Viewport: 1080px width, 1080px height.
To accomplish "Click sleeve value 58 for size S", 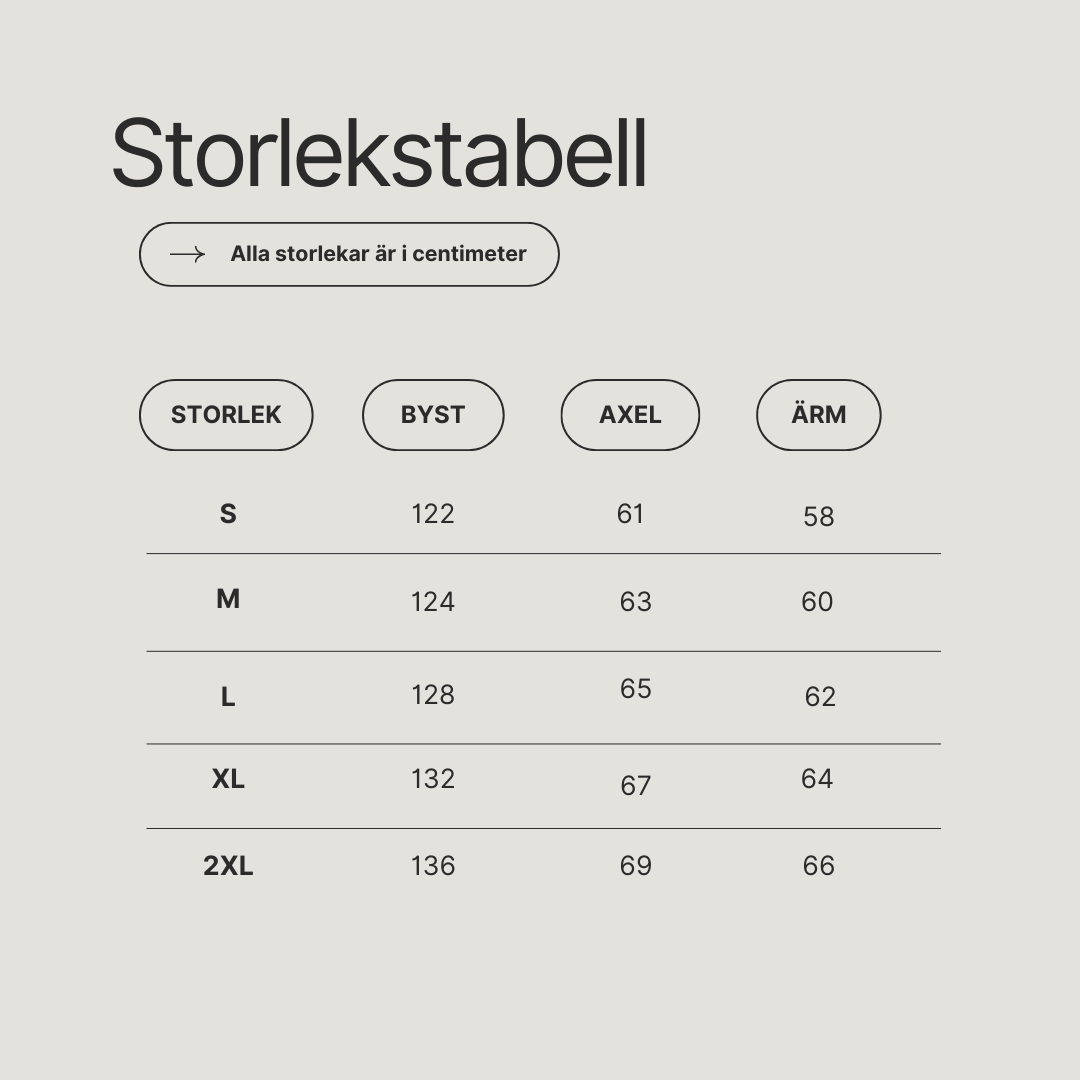I will click(819, 517).
